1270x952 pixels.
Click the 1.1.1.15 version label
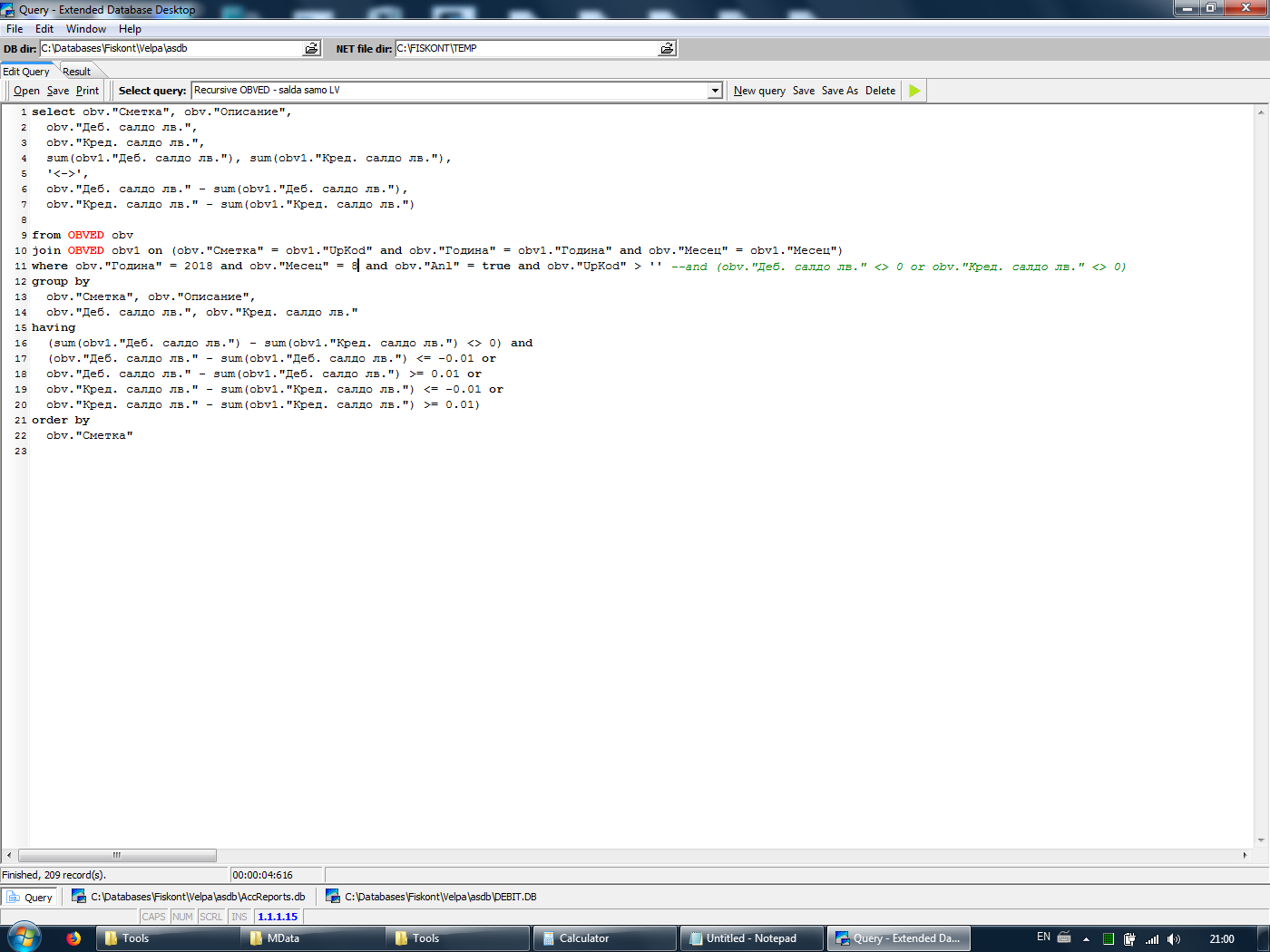pyautogui.click(x=278, y=917)
